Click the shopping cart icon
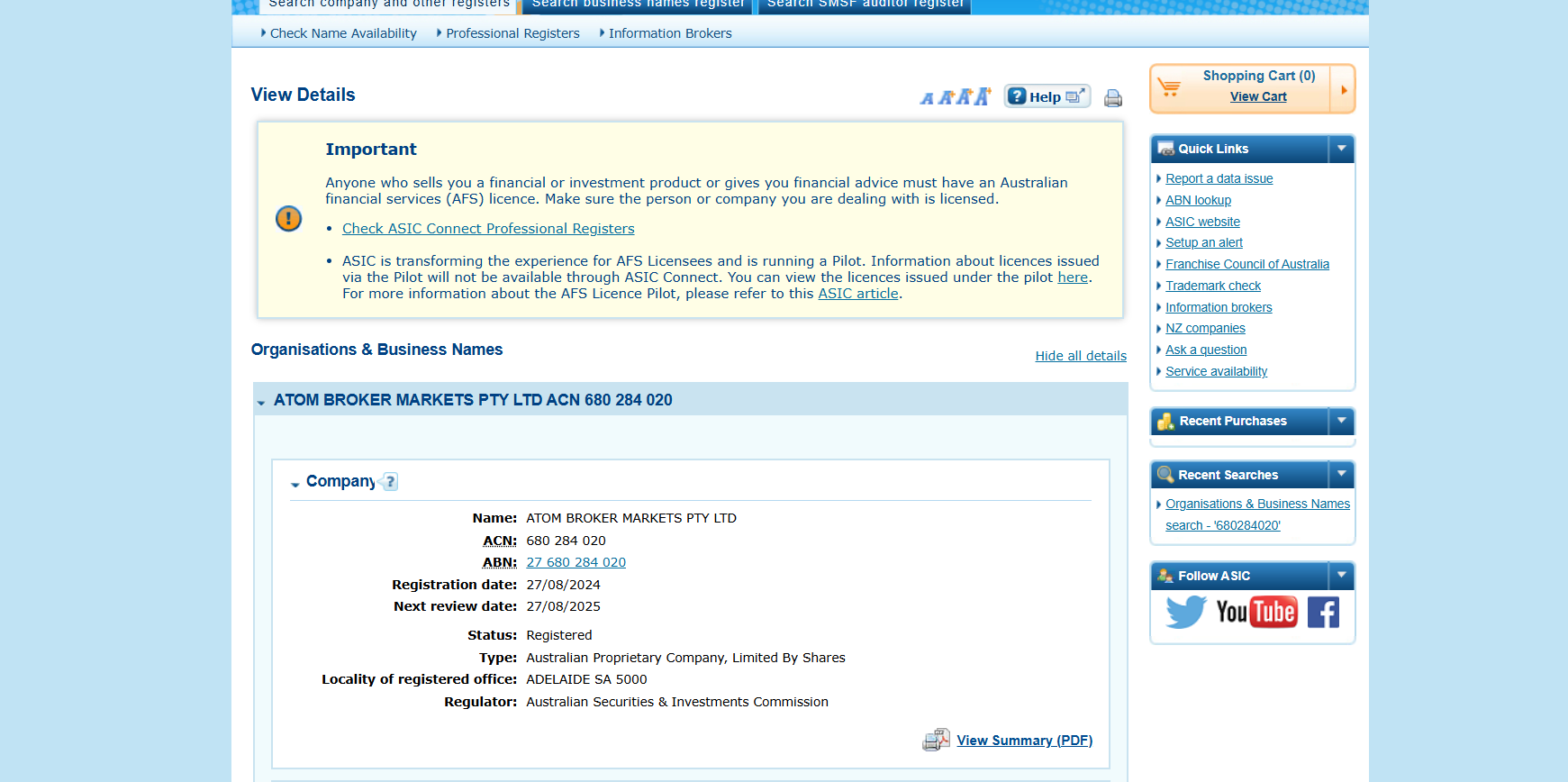 [1169, 87]
